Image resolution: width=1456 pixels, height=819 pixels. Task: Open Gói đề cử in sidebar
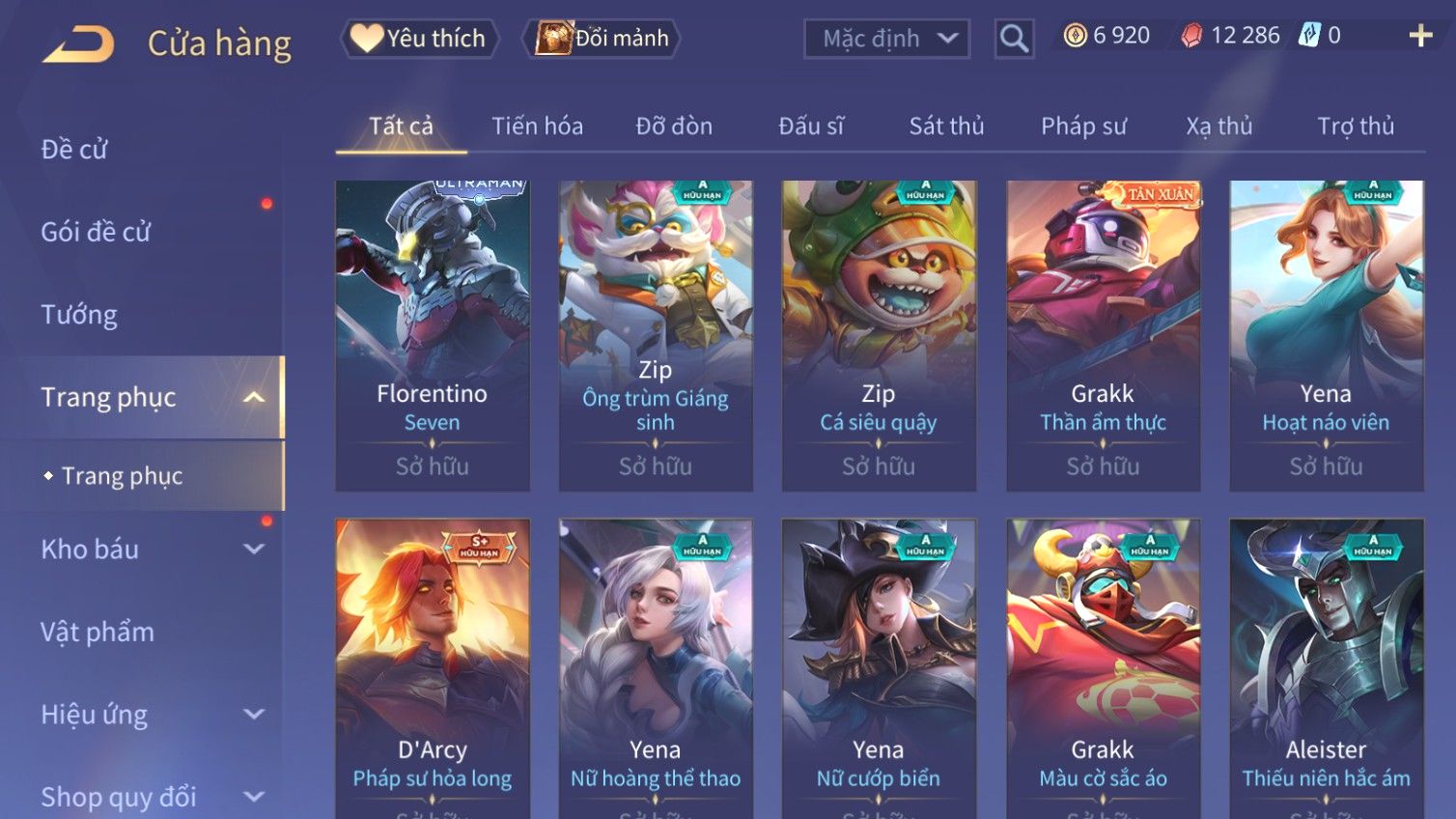click(x=96, y=232)
